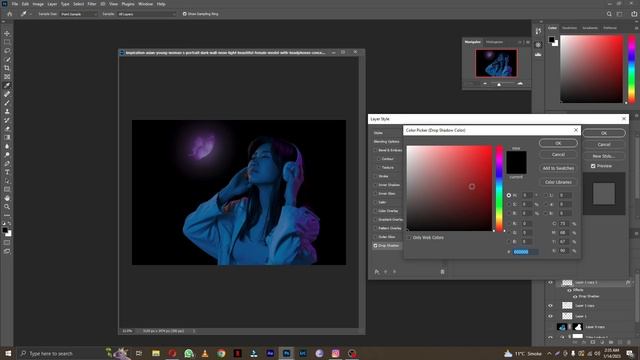Collapse effects on Layer 1 copy 2

[633, 282]
